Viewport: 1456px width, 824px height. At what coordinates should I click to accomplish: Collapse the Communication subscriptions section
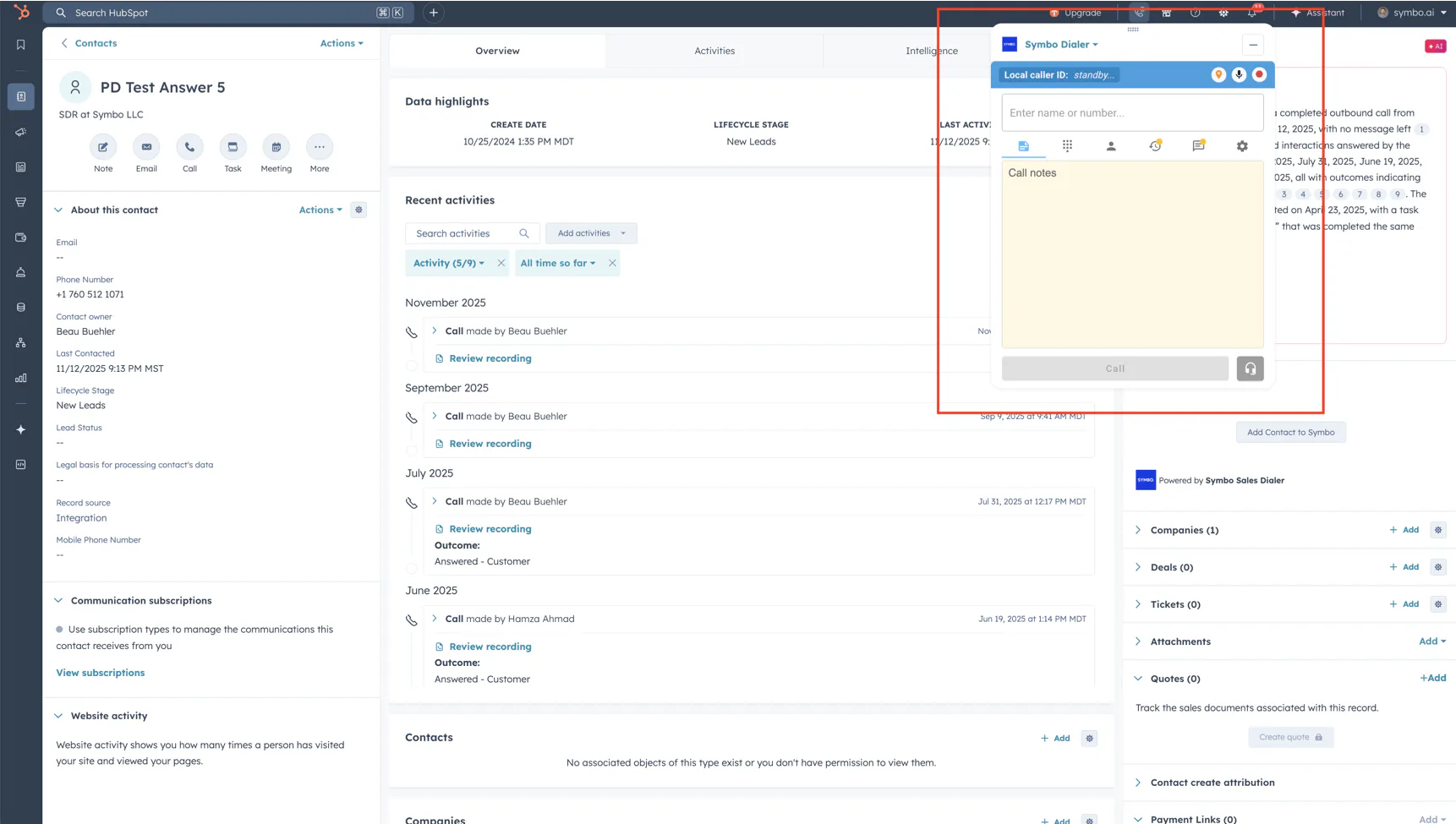click(58, 601)
